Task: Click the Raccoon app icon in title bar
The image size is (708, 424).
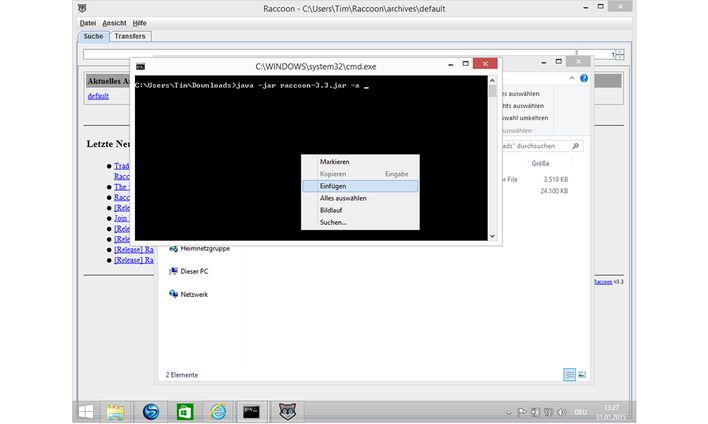Action: coord(82,8)
